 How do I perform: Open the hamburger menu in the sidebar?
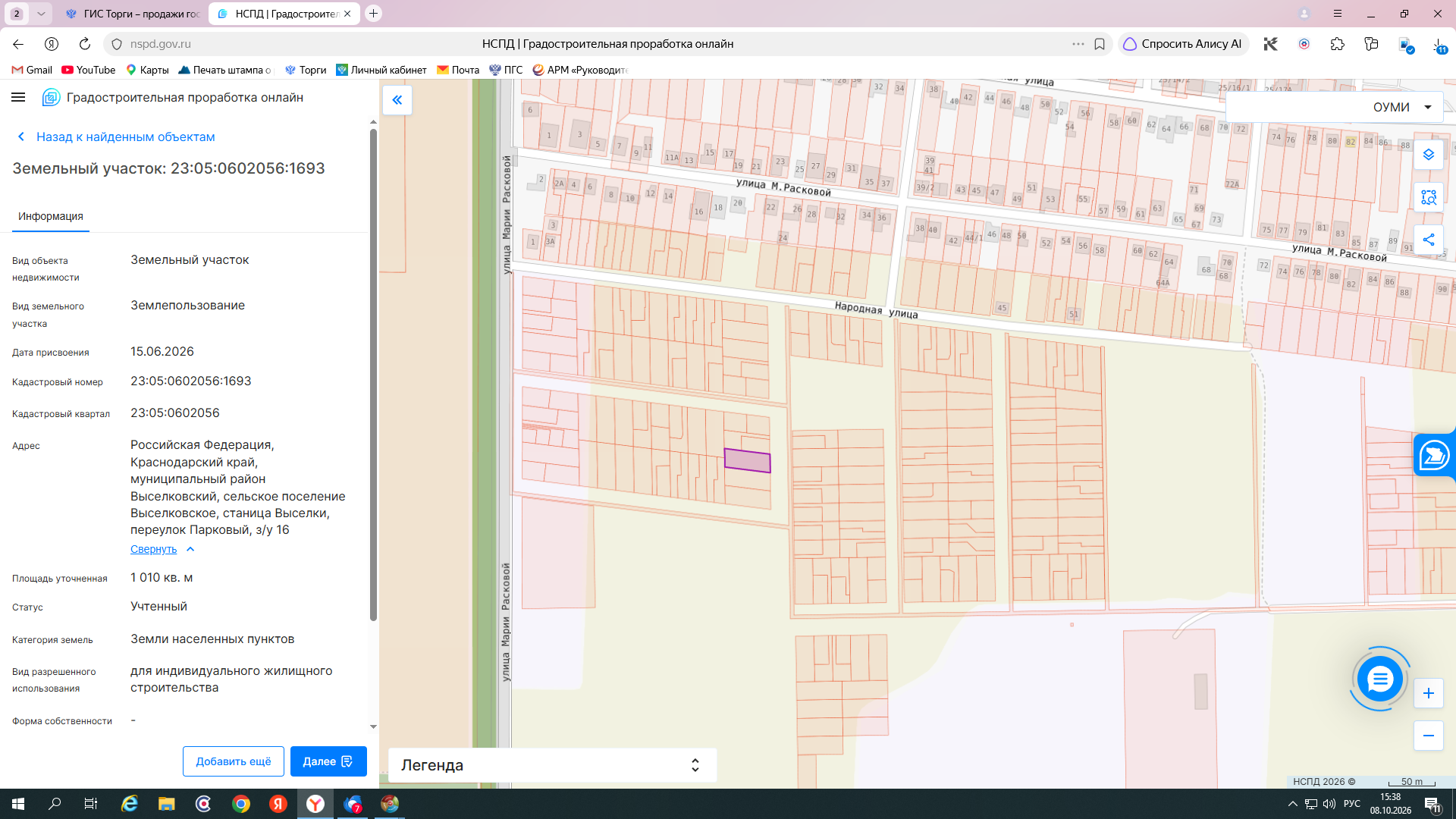18,97
